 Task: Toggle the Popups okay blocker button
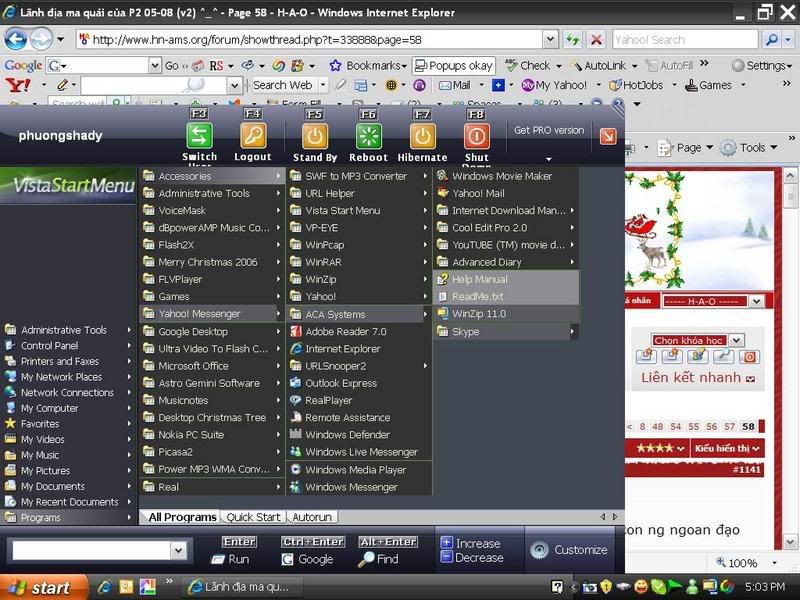[x=454, y=65]
